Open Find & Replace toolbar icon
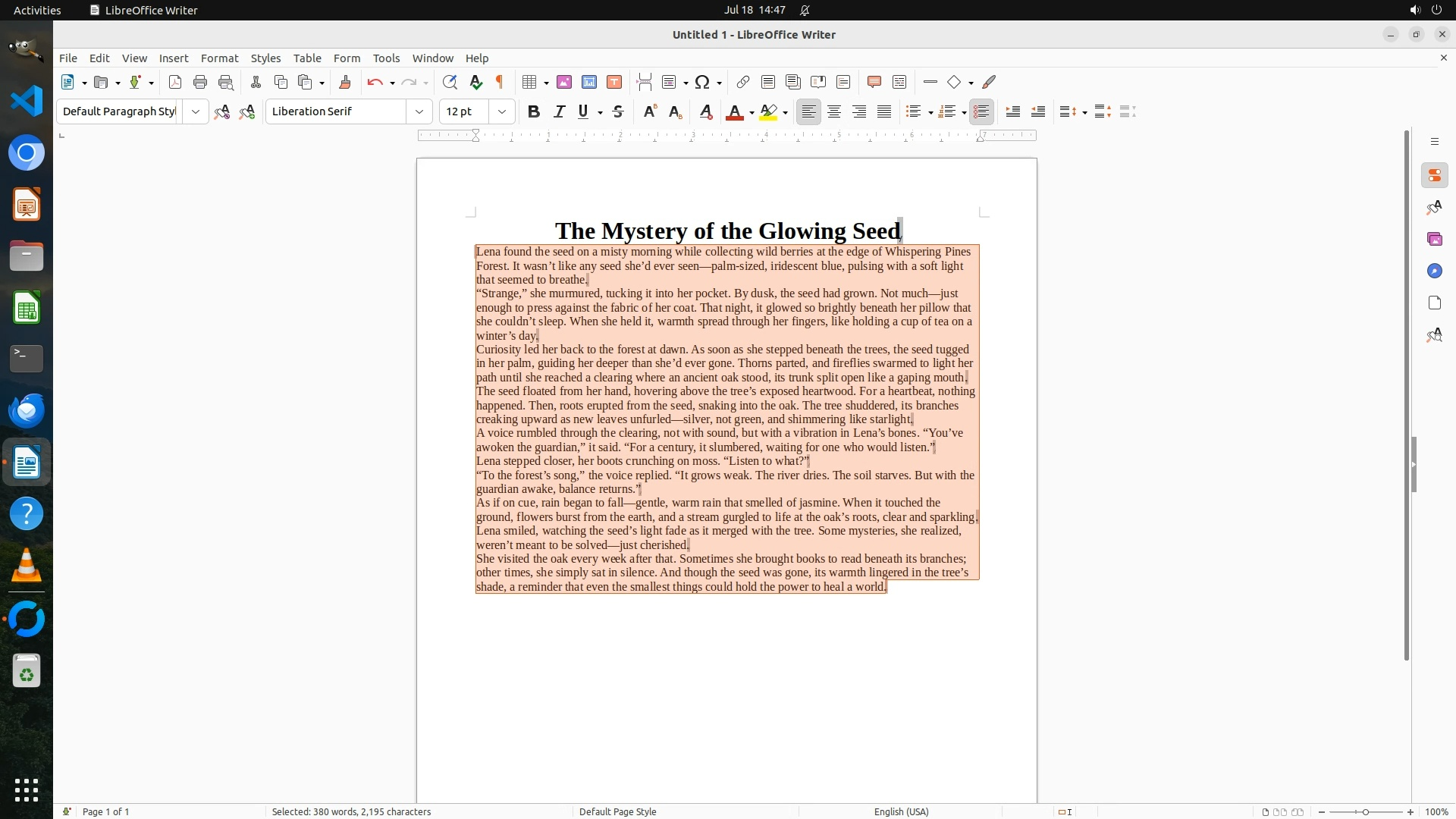 point(450,82)
